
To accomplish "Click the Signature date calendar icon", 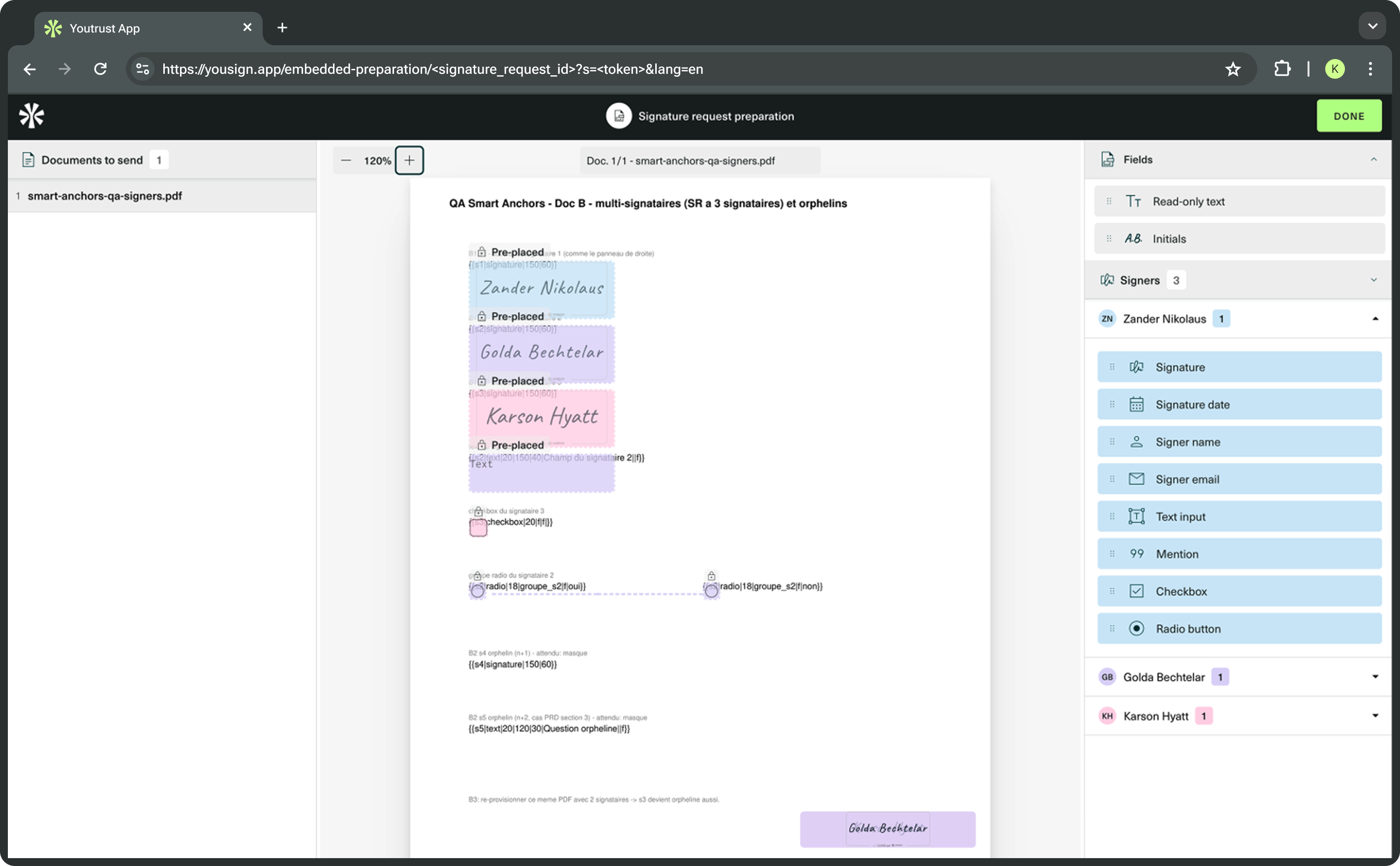I will pyautogui.click(x=1136, y=404).
